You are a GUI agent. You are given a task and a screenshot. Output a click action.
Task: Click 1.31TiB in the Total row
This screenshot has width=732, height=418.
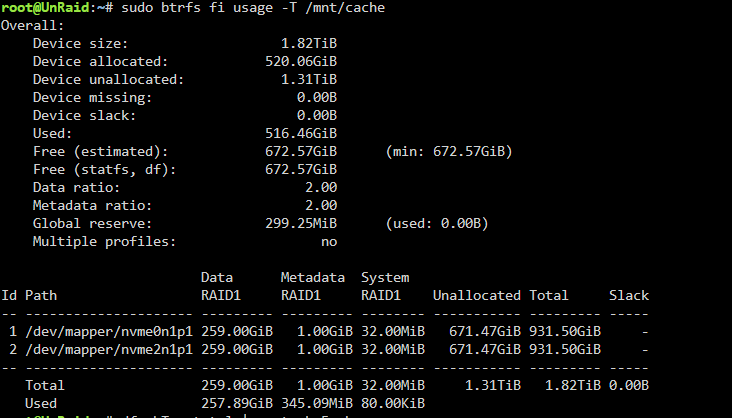(493, 386)
